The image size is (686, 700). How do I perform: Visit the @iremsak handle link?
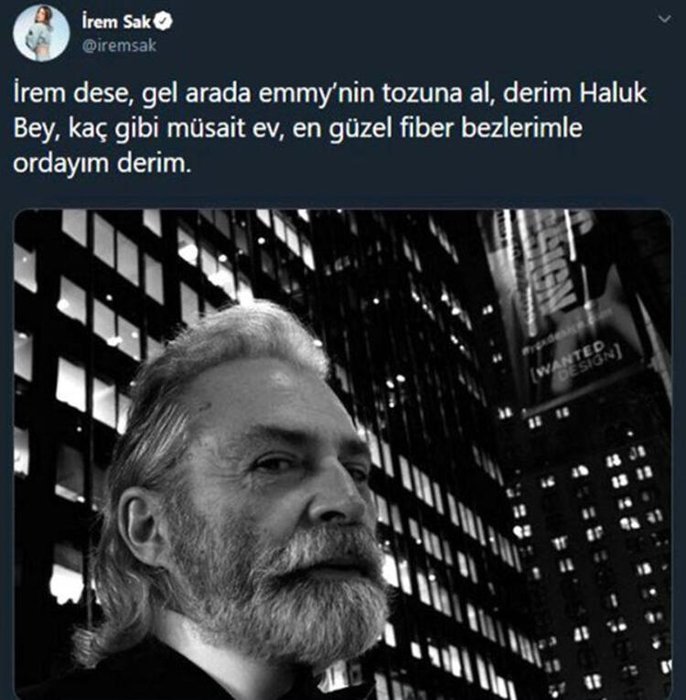[119, 46]
